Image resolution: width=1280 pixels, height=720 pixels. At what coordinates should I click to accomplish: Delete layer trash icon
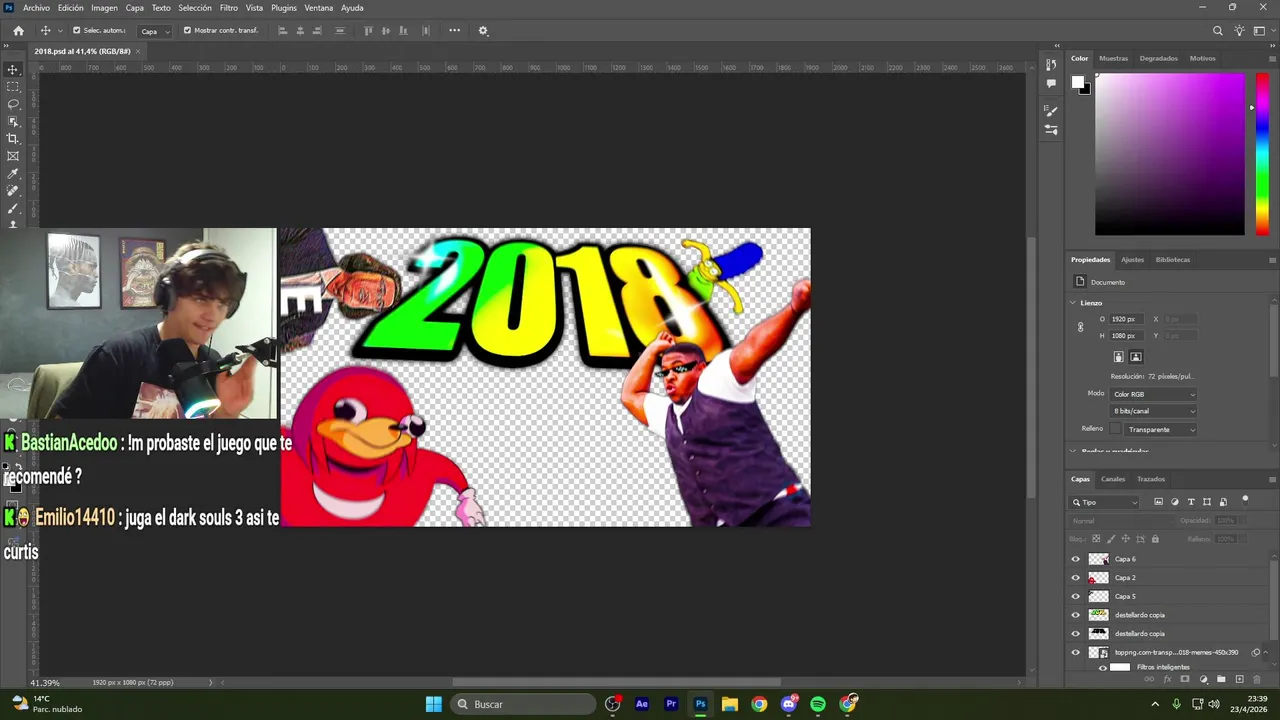point(1257,679)
